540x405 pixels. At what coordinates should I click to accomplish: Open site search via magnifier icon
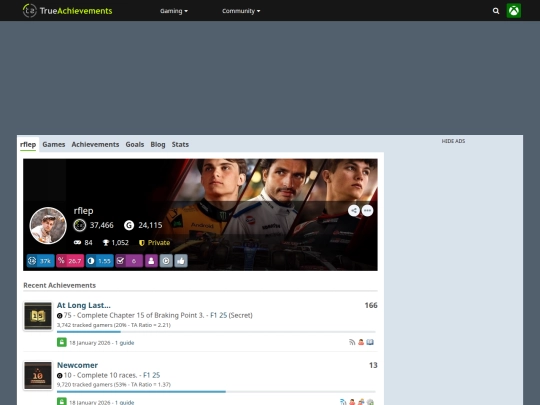click(x=496, y=11)
